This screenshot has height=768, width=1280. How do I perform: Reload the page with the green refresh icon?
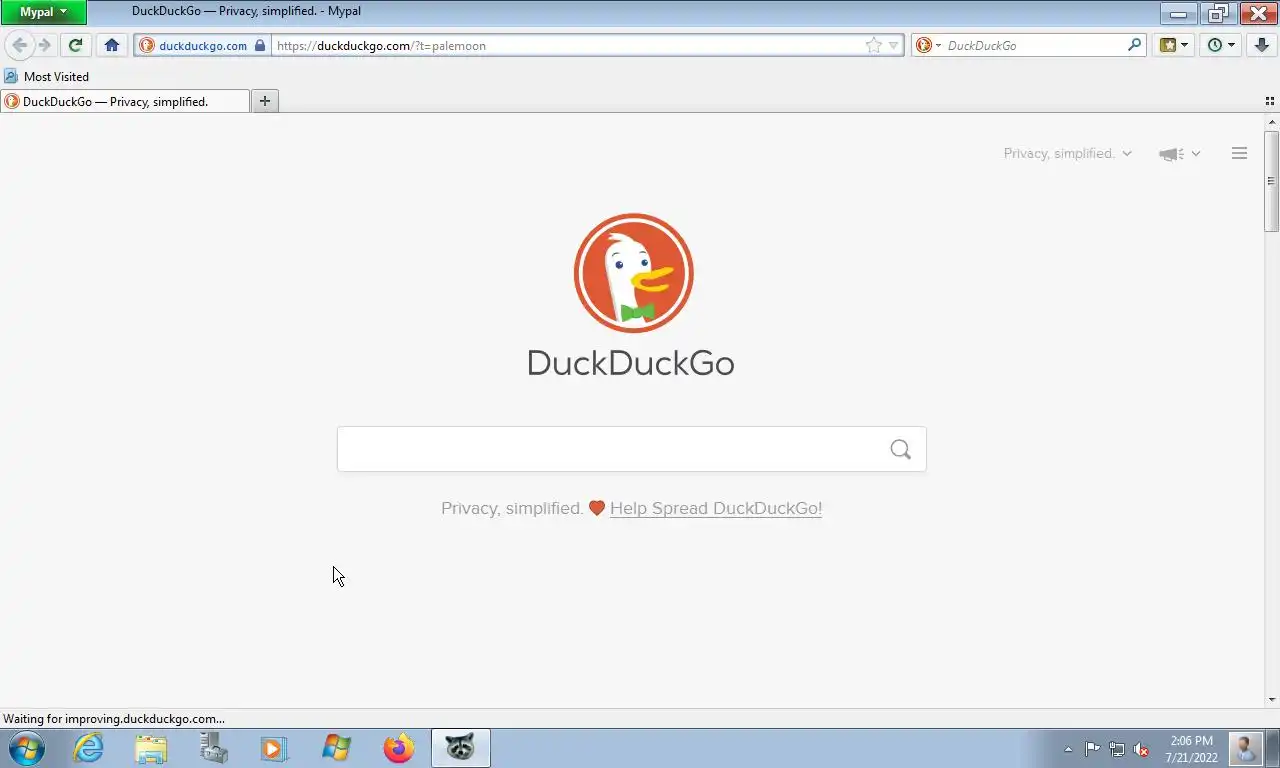pos(75,45)
